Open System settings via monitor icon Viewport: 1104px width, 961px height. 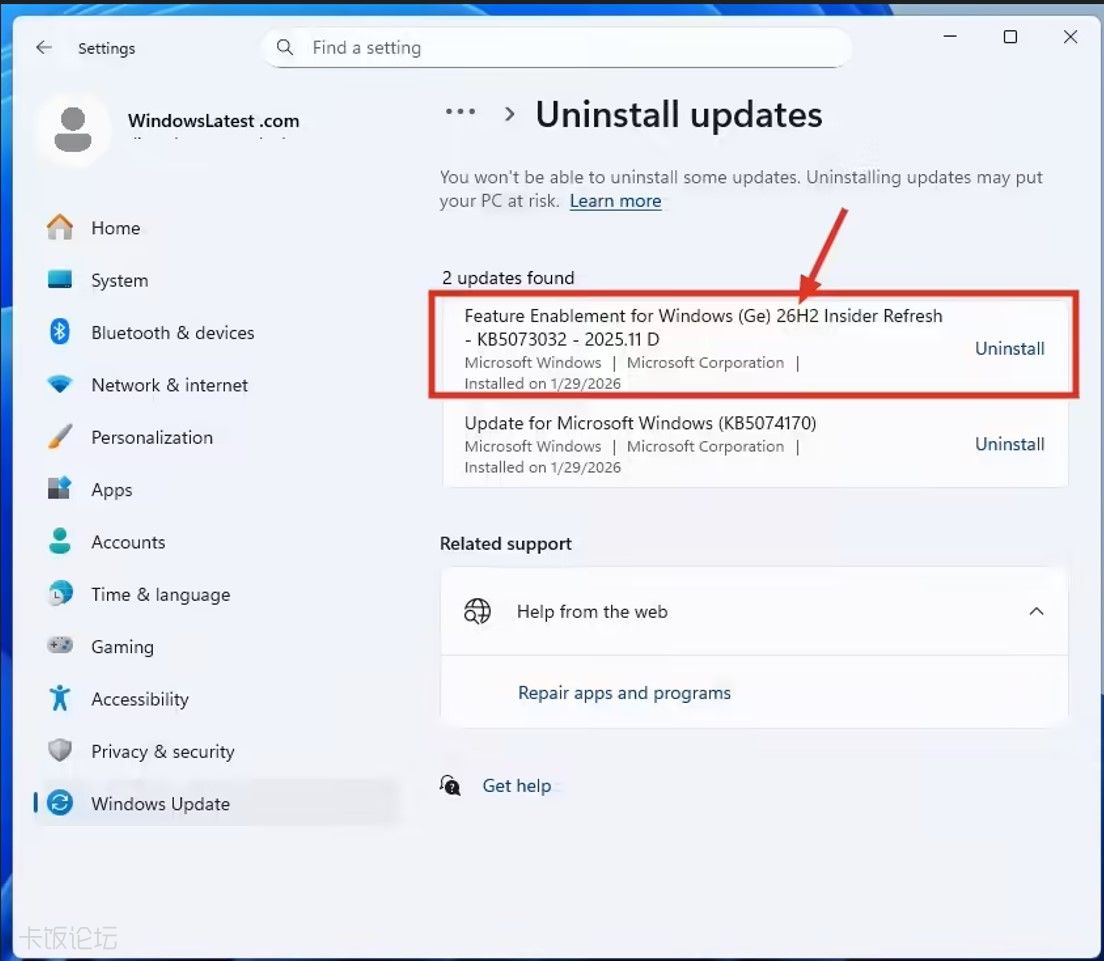[60, 280]
